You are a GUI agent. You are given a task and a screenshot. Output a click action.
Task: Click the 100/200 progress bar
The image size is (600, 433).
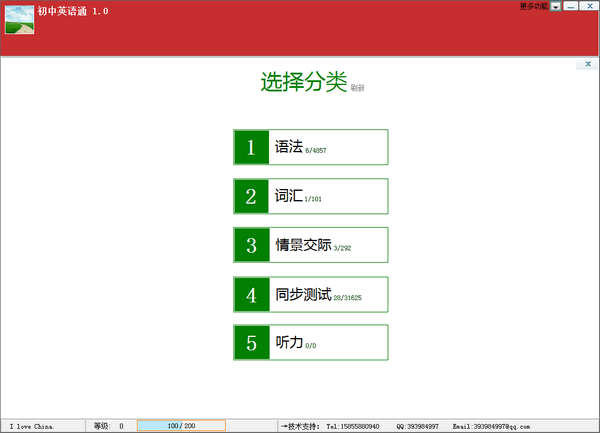coord(181,426)
